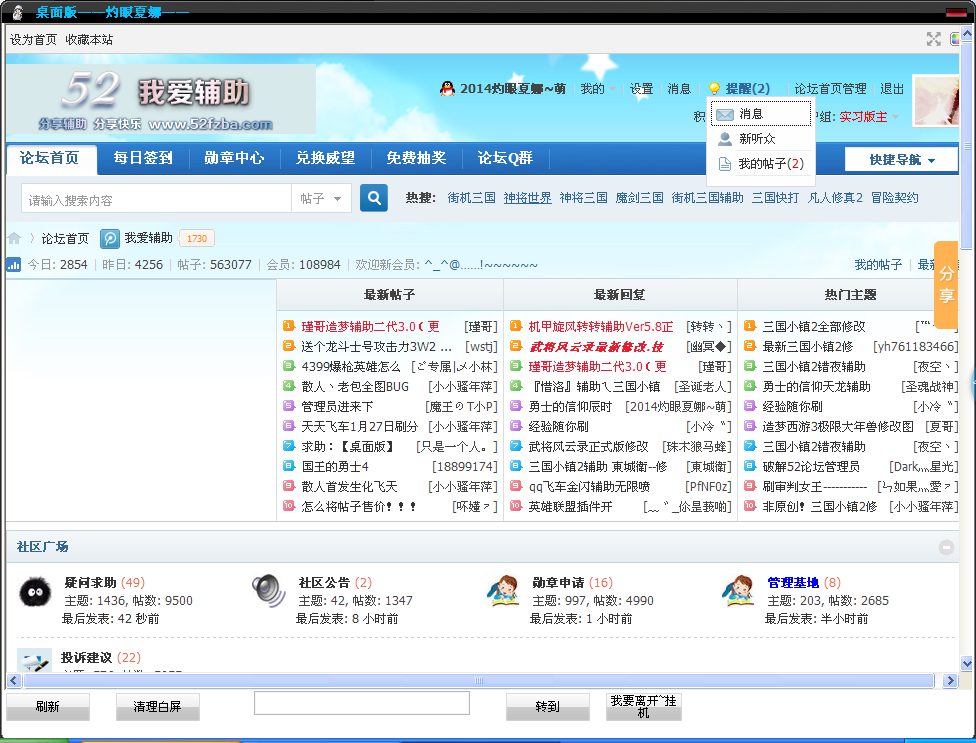Click the user avatar thumbnail
The height and width of the screenshot is (743, 976).
936,101
